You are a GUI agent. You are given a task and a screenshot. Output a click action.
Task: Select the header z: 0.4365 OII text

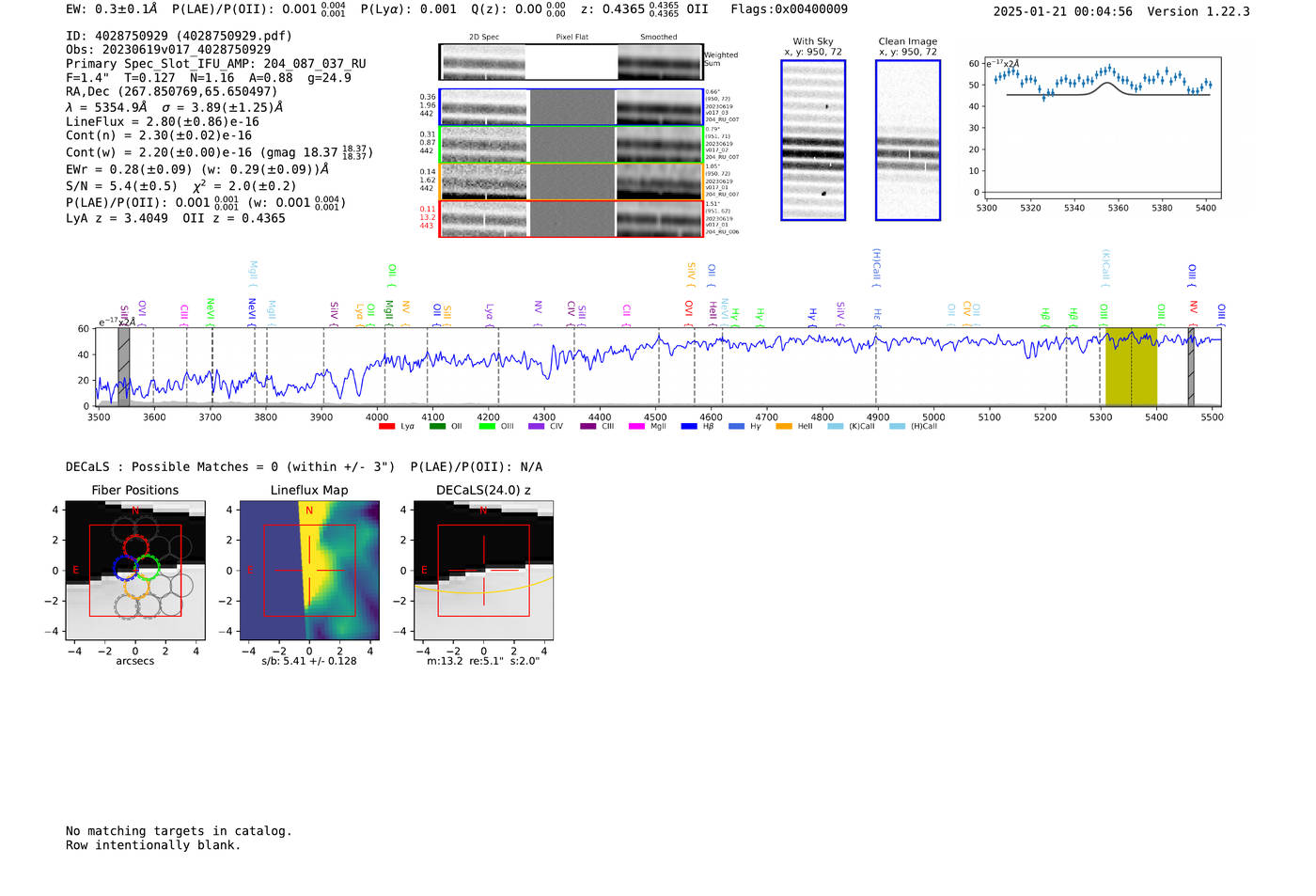[644, 9]
